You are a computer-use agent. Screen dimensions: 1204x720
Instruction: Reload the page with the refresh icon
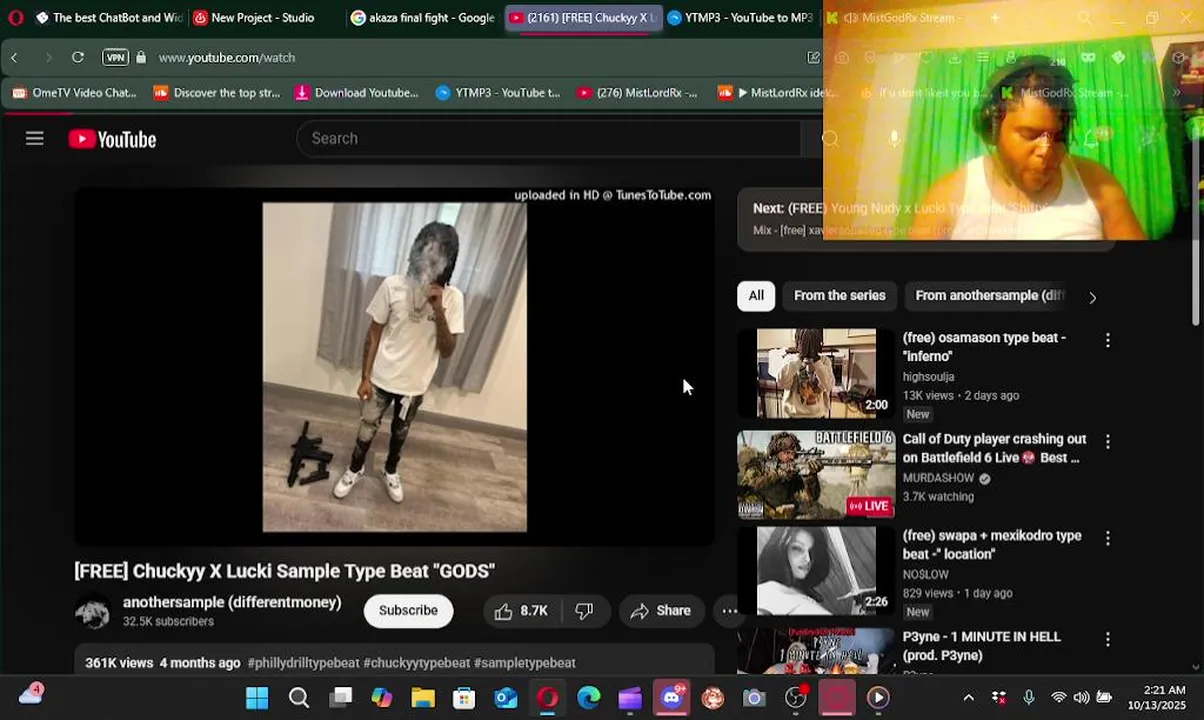pos(78,58)
